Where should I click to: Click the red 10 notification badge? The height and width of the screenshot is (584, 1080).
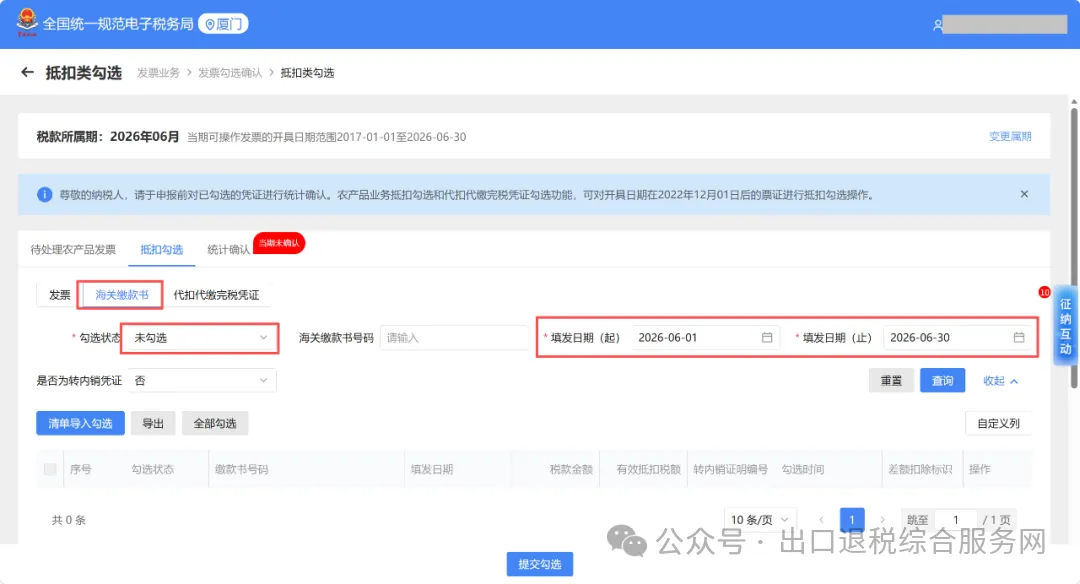coord(1044,293)
